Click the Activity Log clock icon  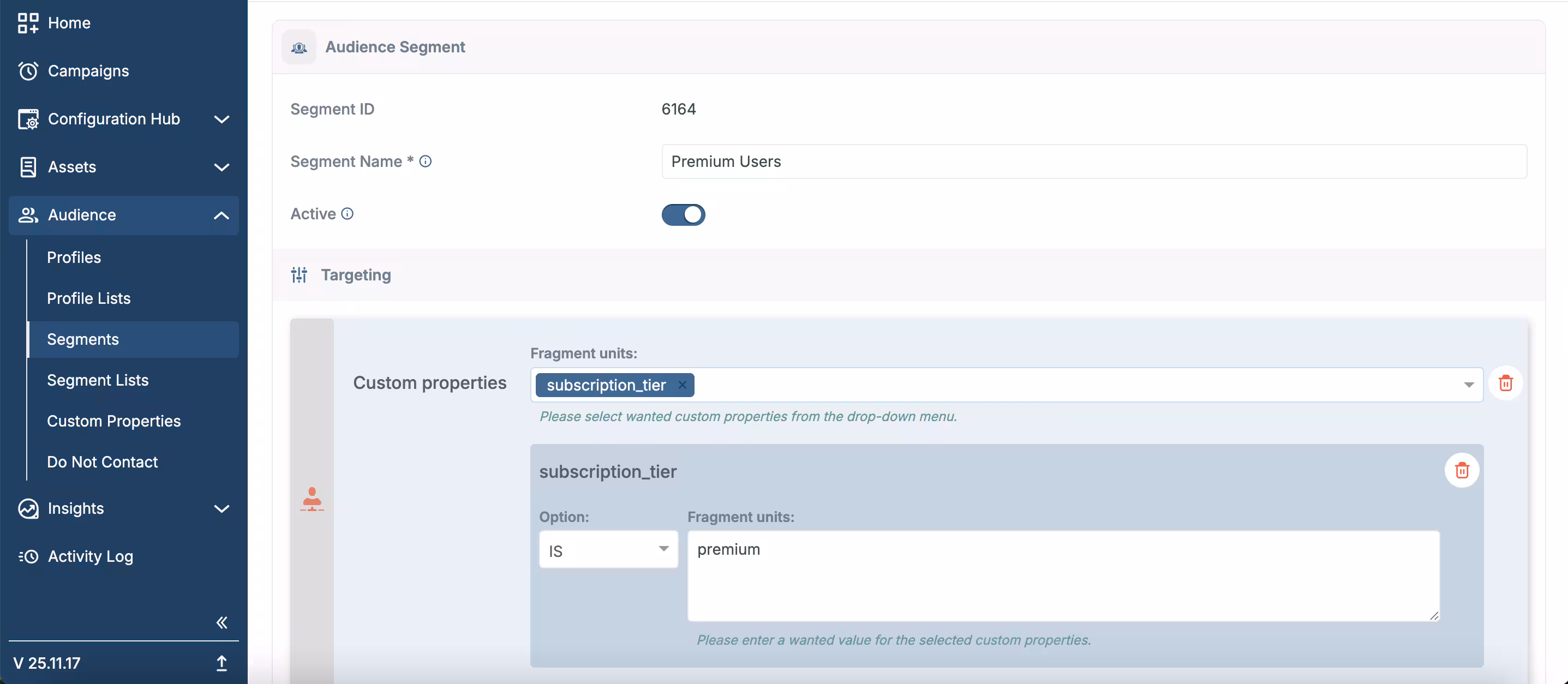(27, 556)
